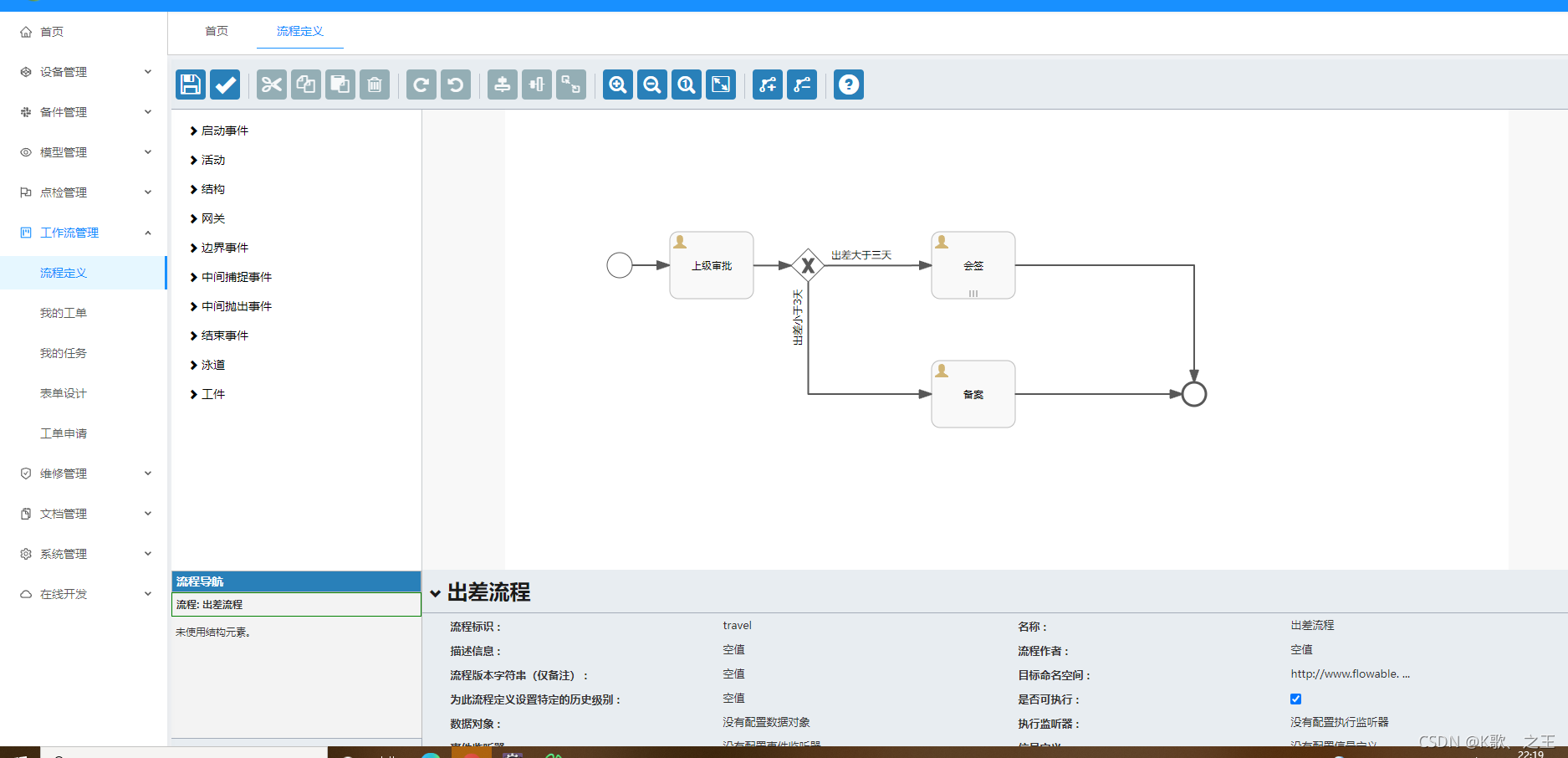1568x758 pixels.
Task: Expand the 结构 palette group
Action: click(207, 189)
